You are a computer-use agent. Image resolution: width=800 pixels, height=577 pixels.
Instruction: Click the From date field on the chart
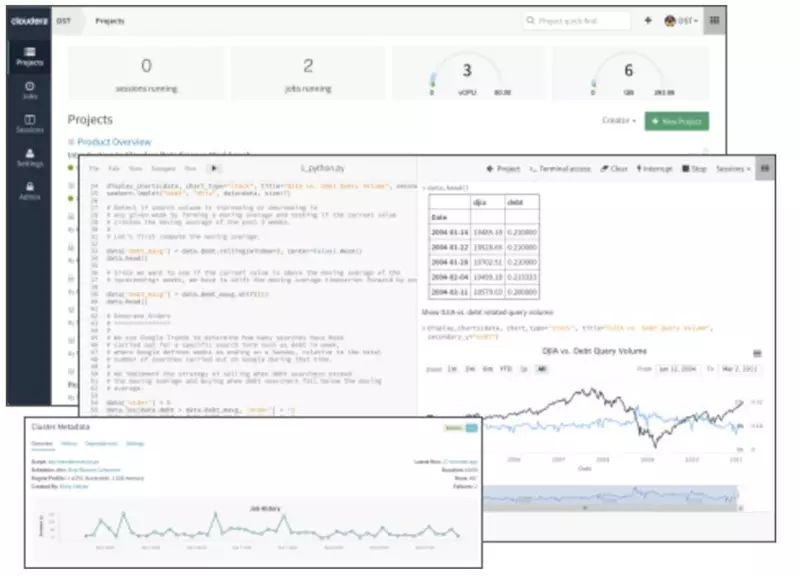(x=678, y=369)
